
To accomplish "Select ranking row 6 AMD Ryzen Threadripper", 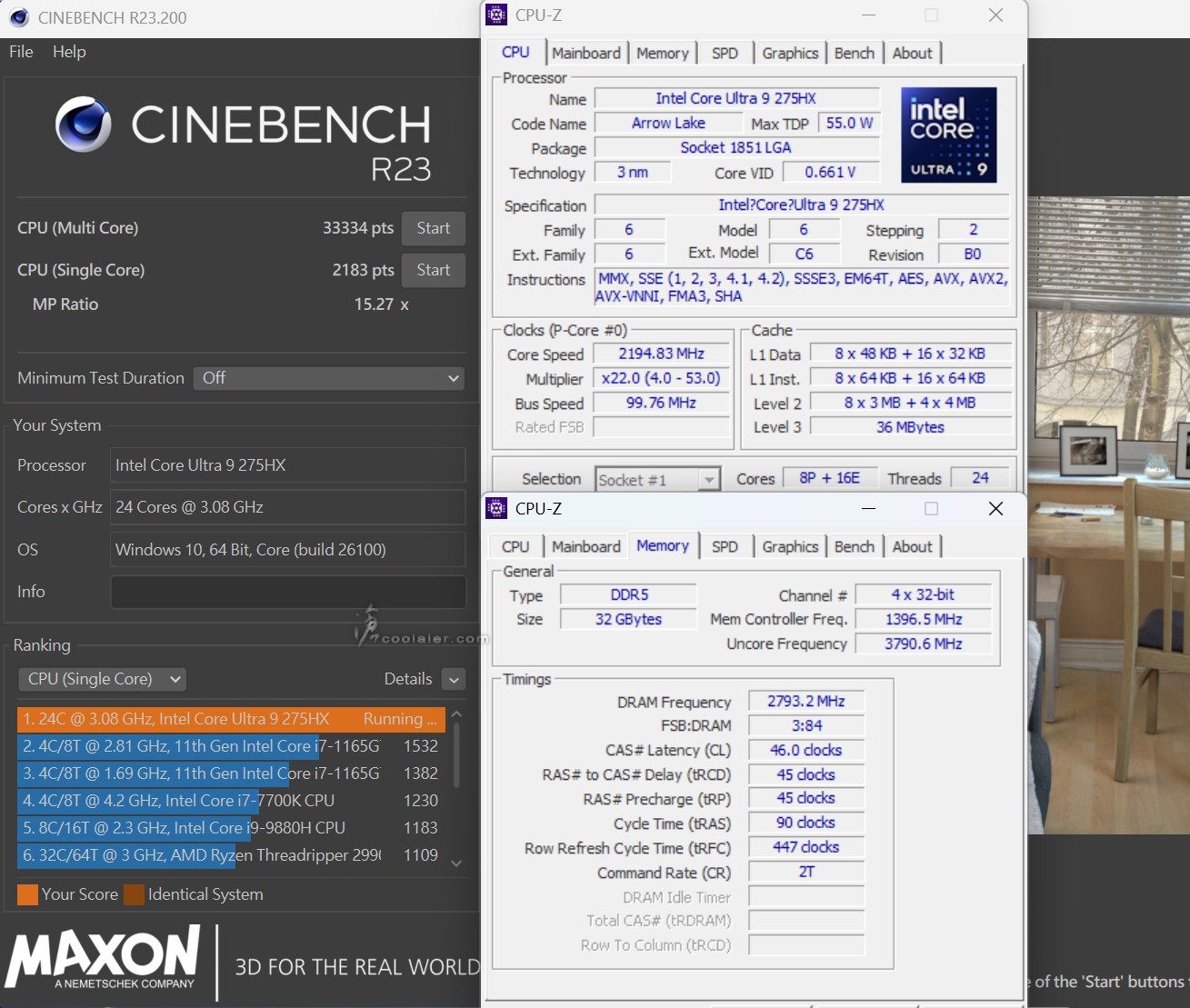I will coord(231,855).
